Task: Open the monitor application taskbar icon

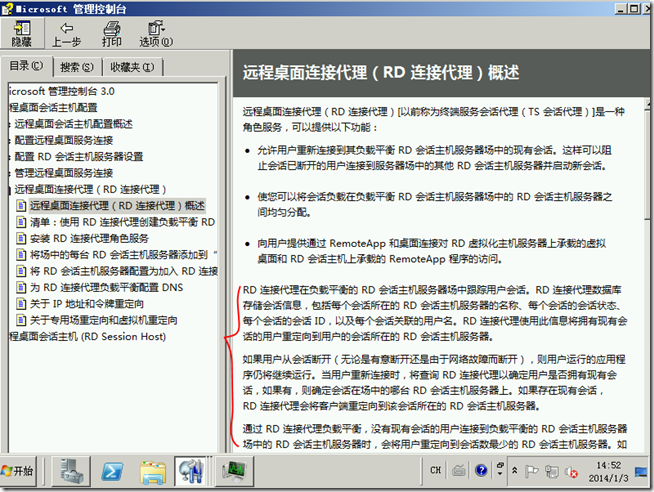Action: pos(234,471)
